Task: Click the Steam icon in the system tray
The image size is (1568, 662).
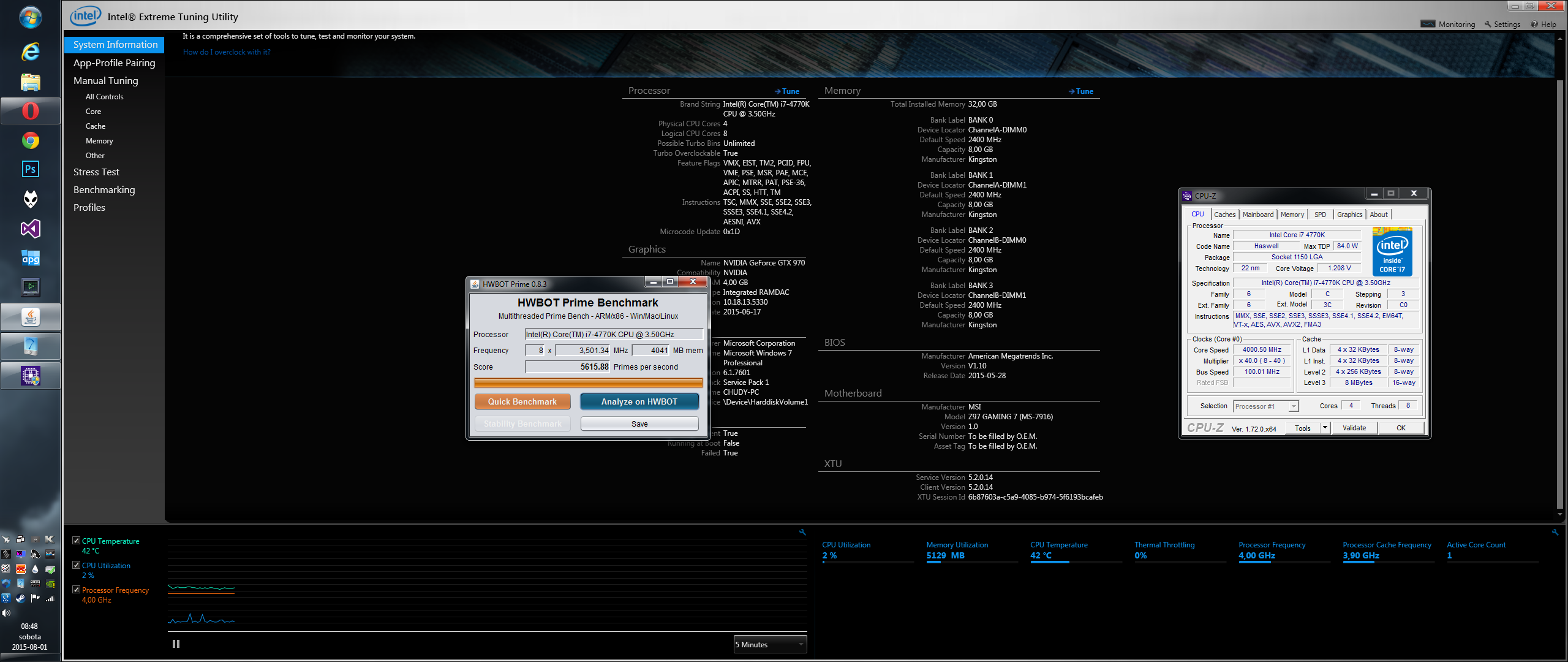Action: click(20, 598)
